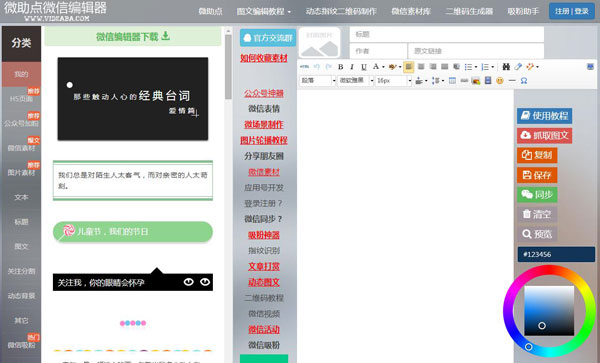600x363 pixels.
Task: Toggle italic formatting
Action: 352,67
